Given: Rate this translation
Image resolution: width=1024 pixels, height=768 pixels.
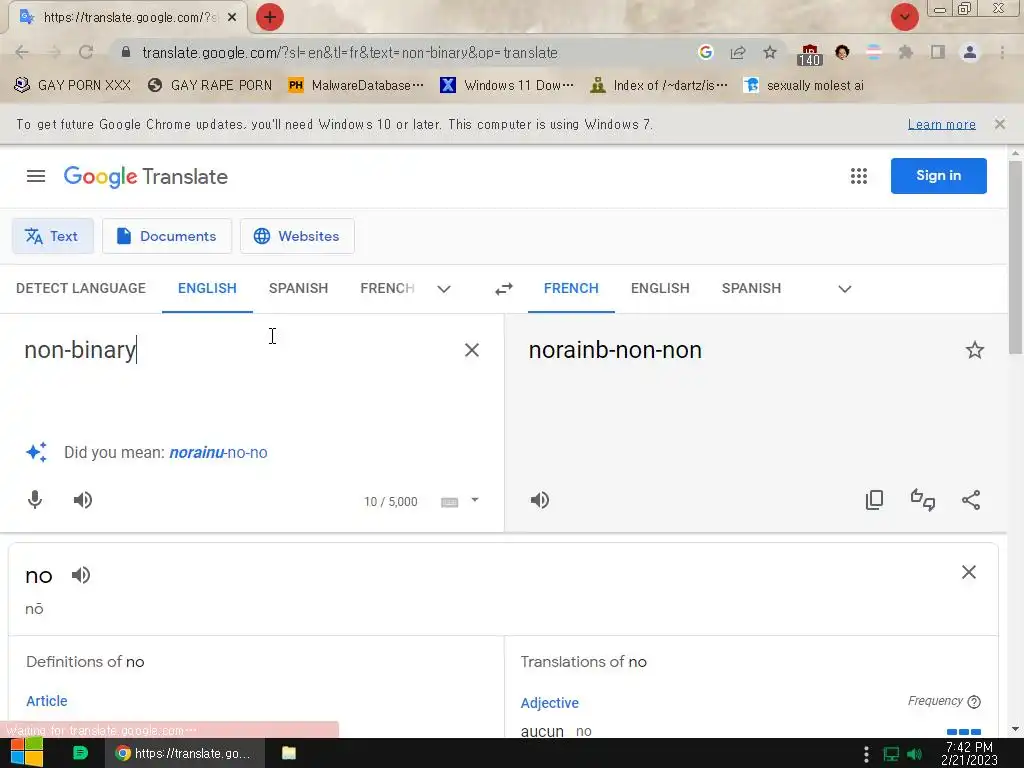Looking at the screenshot, I should (923, 500).
